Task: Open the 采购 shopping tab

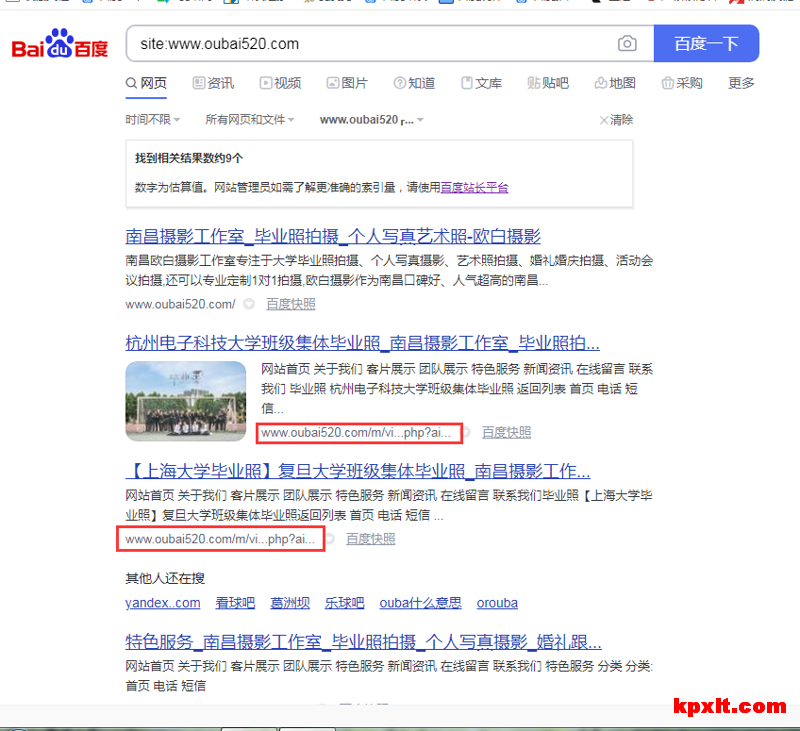Action: [x=682, y=83]
